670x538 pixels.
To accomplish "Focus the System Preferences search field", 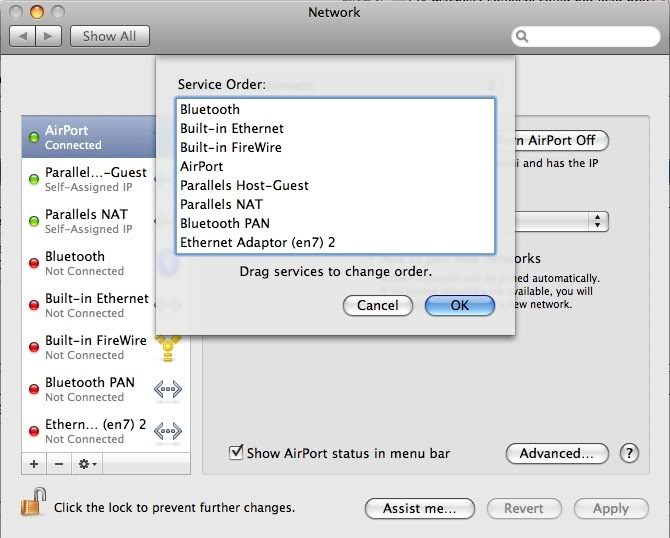I will [586, 36].
